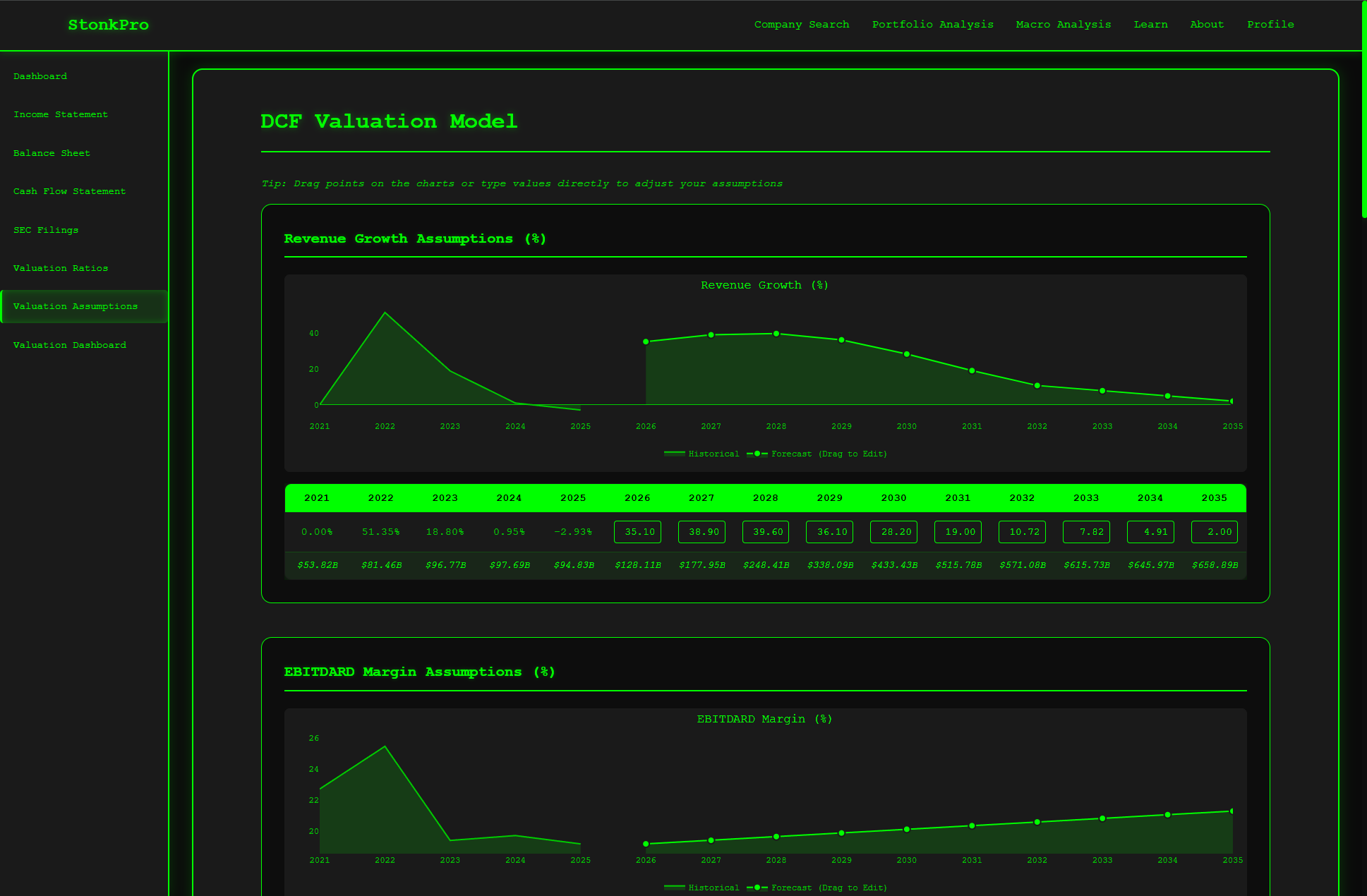The height and width of the screenshot is (896, 1367).
Task: Click the 2028 forecast point on Revenue Growth chart
Action: 776,334
